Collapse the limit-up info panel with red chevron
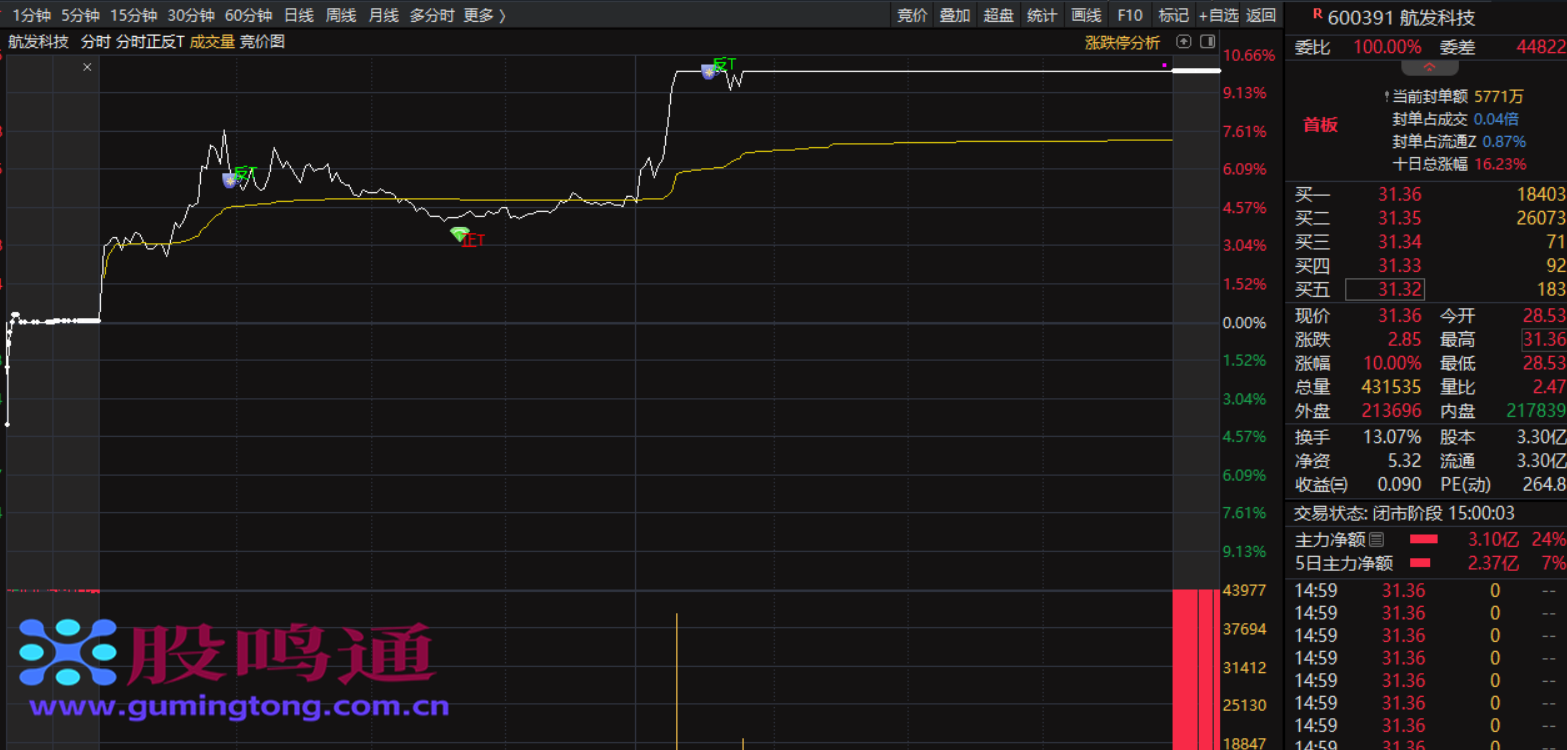 (x=1429, y=68)
